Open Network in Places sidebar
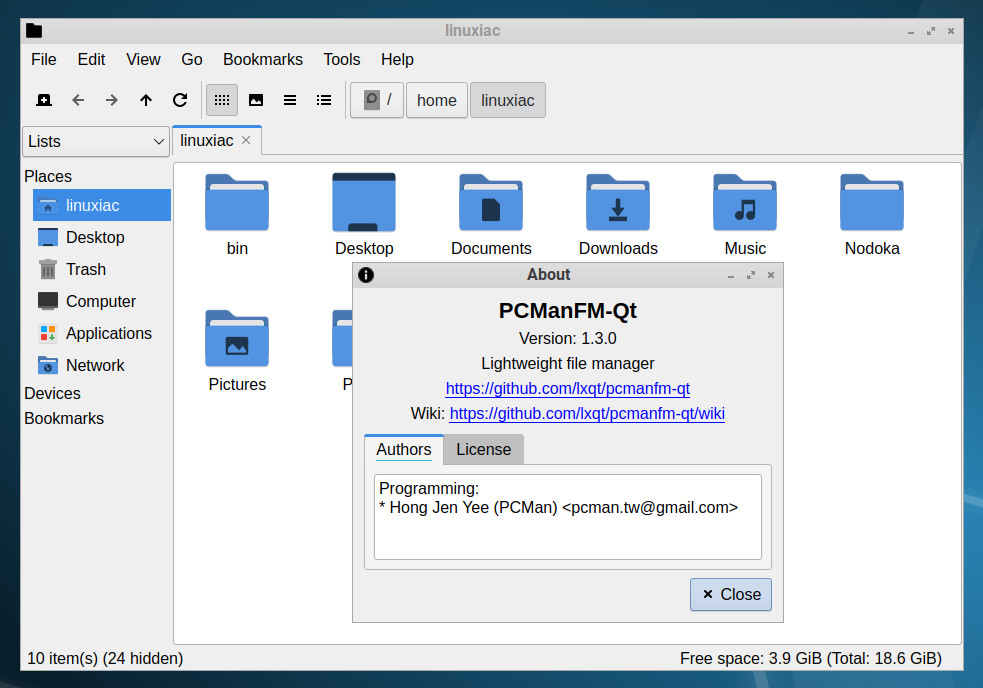Viewport: 983px width, 688px height. click(x=102, y=365)
